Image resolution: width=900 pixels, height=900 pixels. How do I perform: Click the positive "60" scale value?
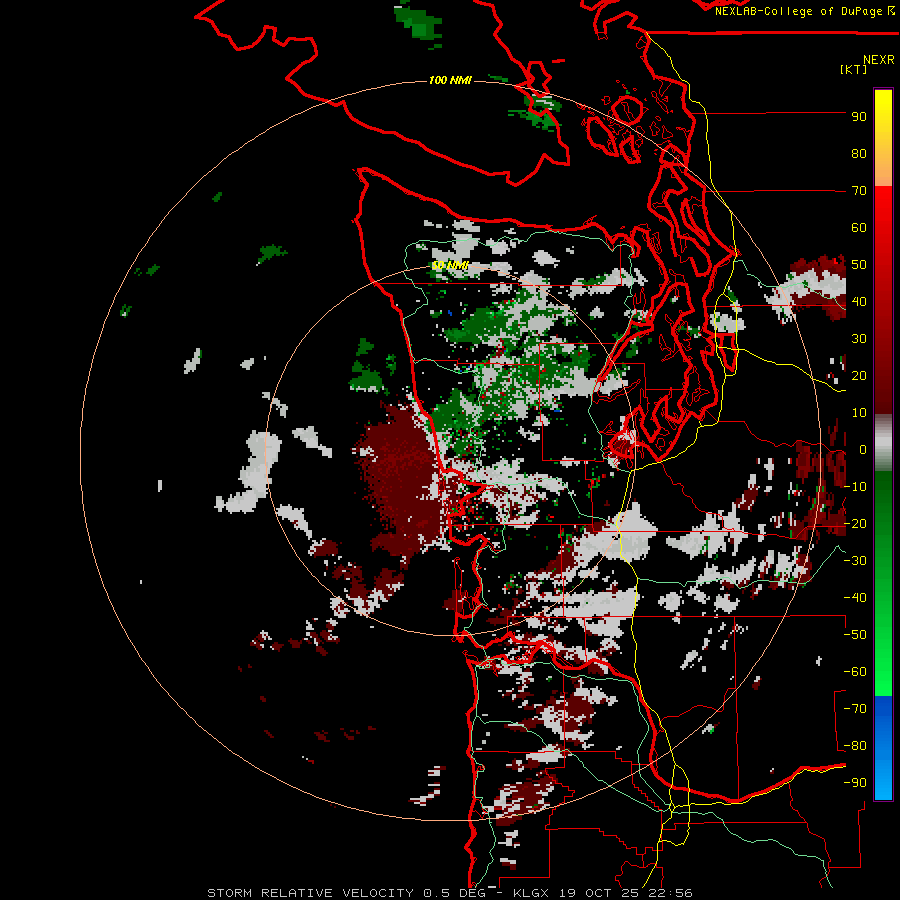859,228
